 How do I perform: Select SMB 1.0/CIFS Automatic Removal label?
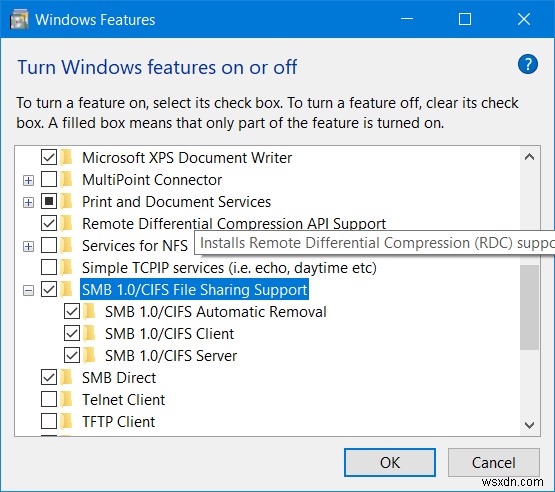click(216, 311)
